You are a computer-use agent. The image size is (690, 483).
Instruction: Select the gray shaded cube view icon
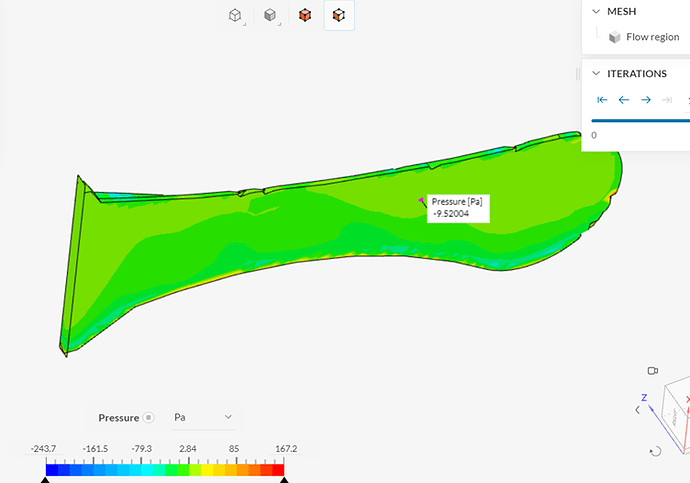coord(270,15)
